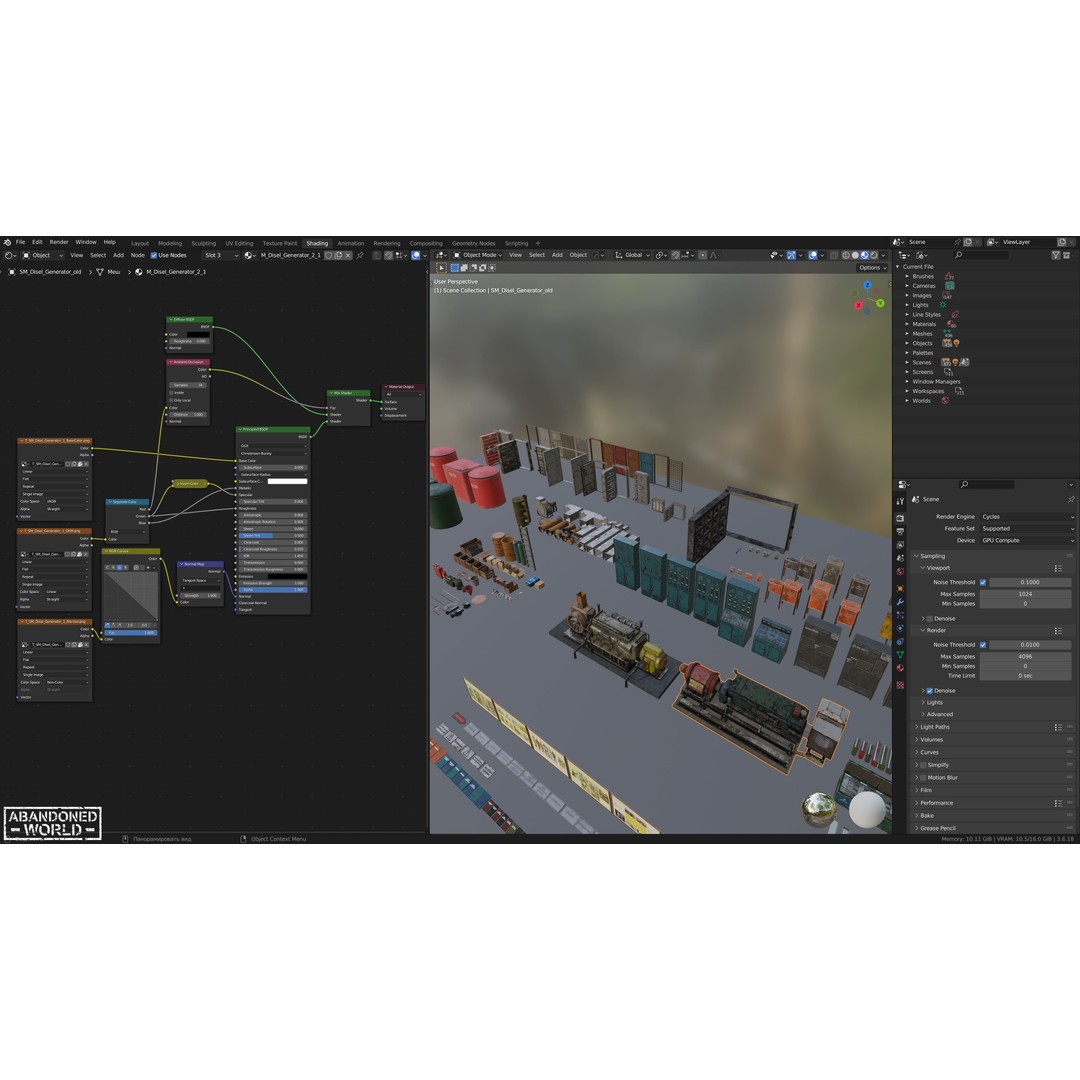Switch to Material Preview viewport shading
This screenshot has width=1080, height=1080.
[864, 255]
